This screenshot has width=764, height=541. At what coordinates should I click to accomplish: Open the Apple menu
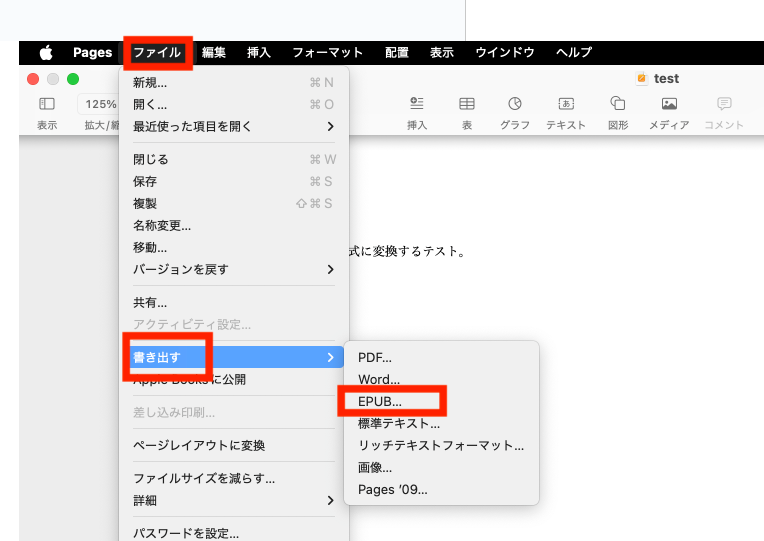(46, 52)
